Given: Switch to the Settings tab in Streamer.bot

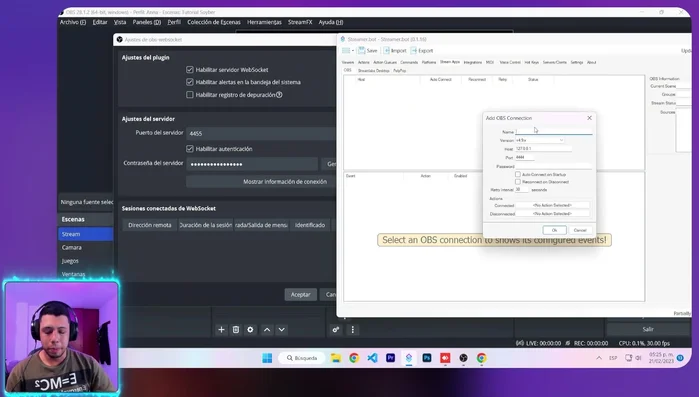Looking at the screenshot, I should (577, 62).
